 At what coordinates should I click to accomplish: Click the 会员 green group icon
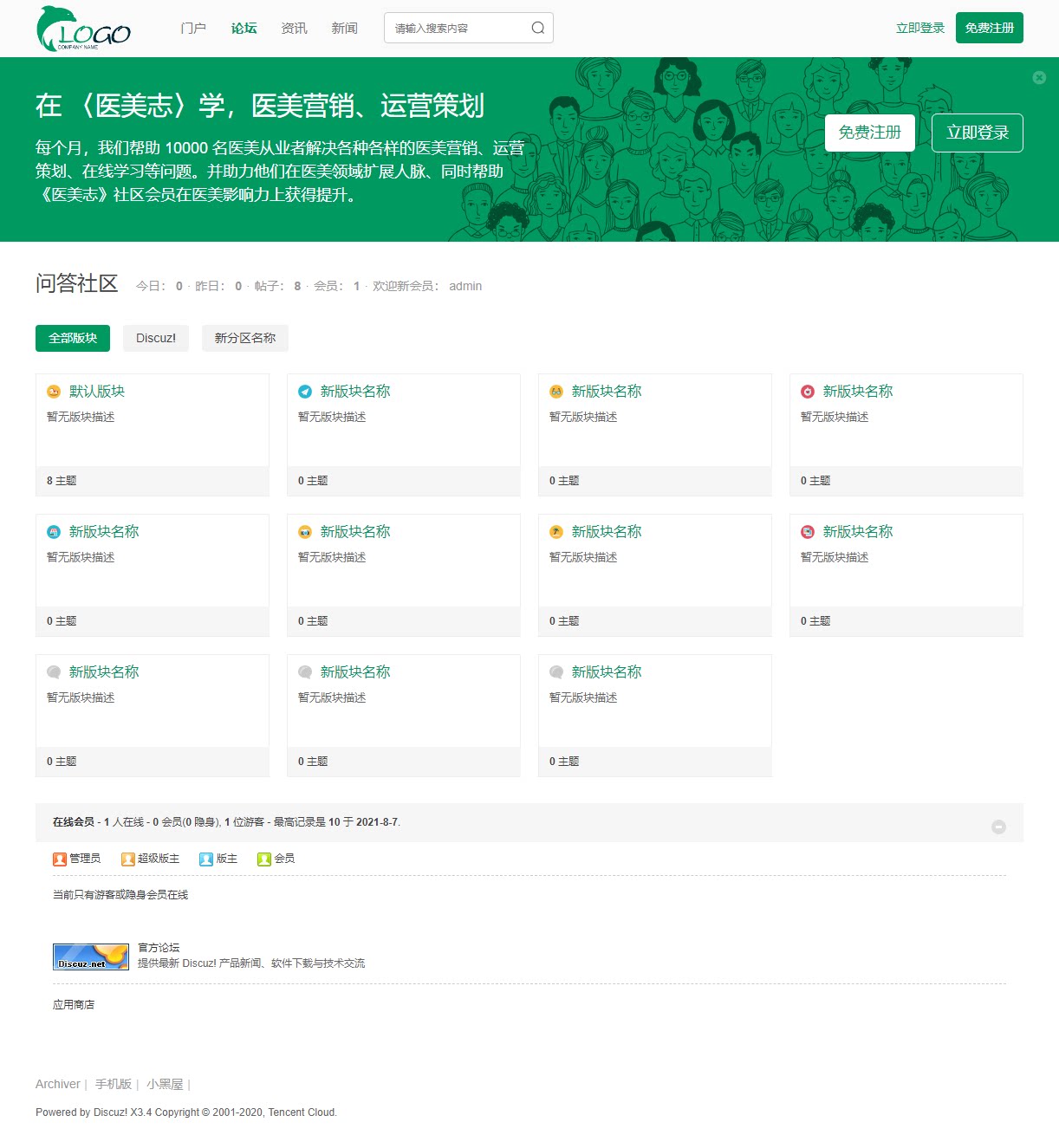[x=263, y=859]
